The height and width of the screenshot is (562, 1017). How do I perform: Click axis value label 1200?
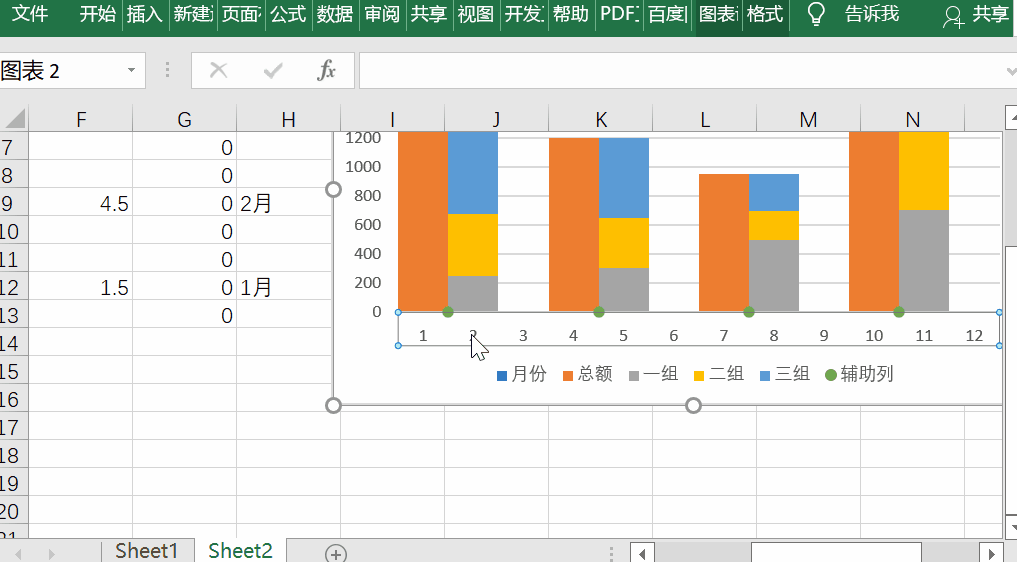tap(363, 138)
